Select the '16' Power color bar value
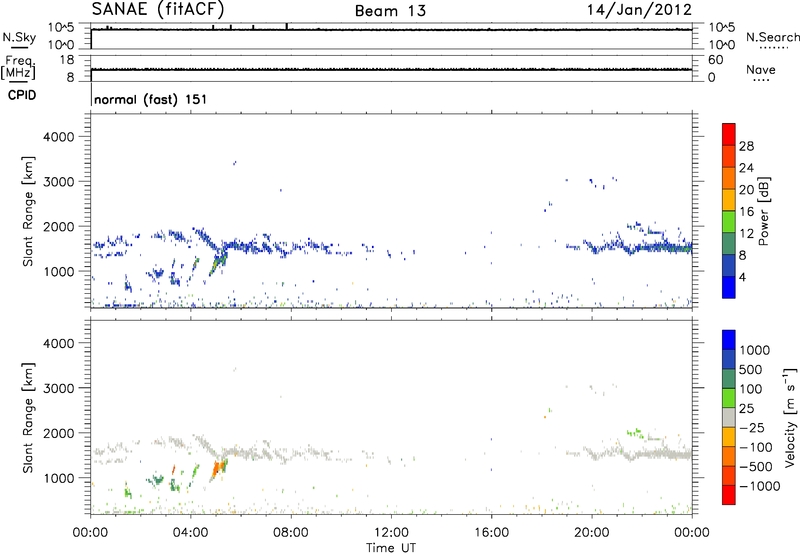This screenshot has height=554, width=800. click(746, 212)
